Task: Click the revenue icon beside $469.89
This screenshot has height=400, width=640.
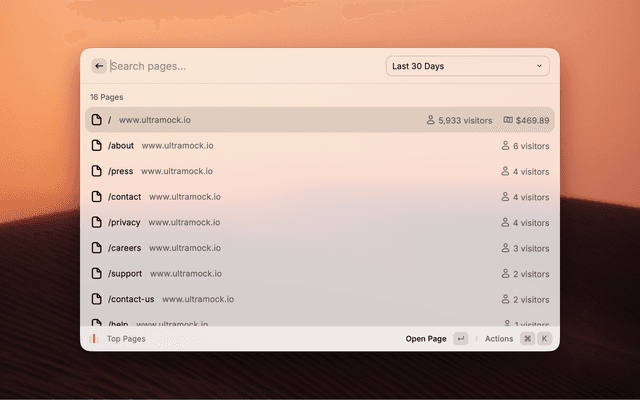Action: pyautogui.click(x=508, y=120)
